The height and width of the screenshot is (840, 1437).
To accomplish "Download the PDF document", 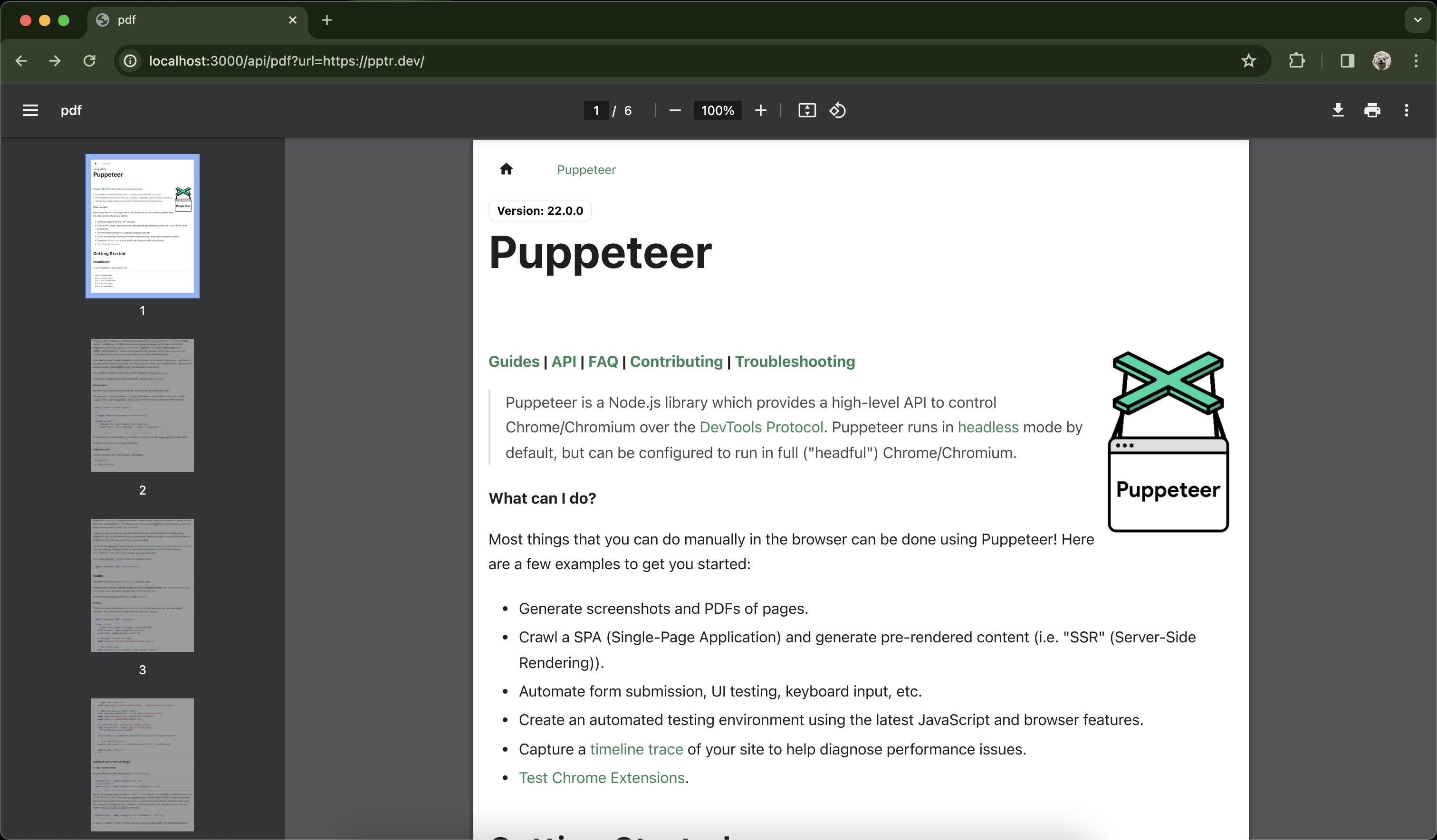I will [x=1338, y=110].
